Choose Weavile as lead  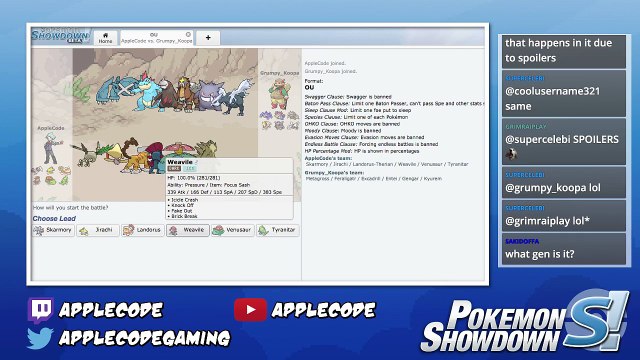point(188,230)
